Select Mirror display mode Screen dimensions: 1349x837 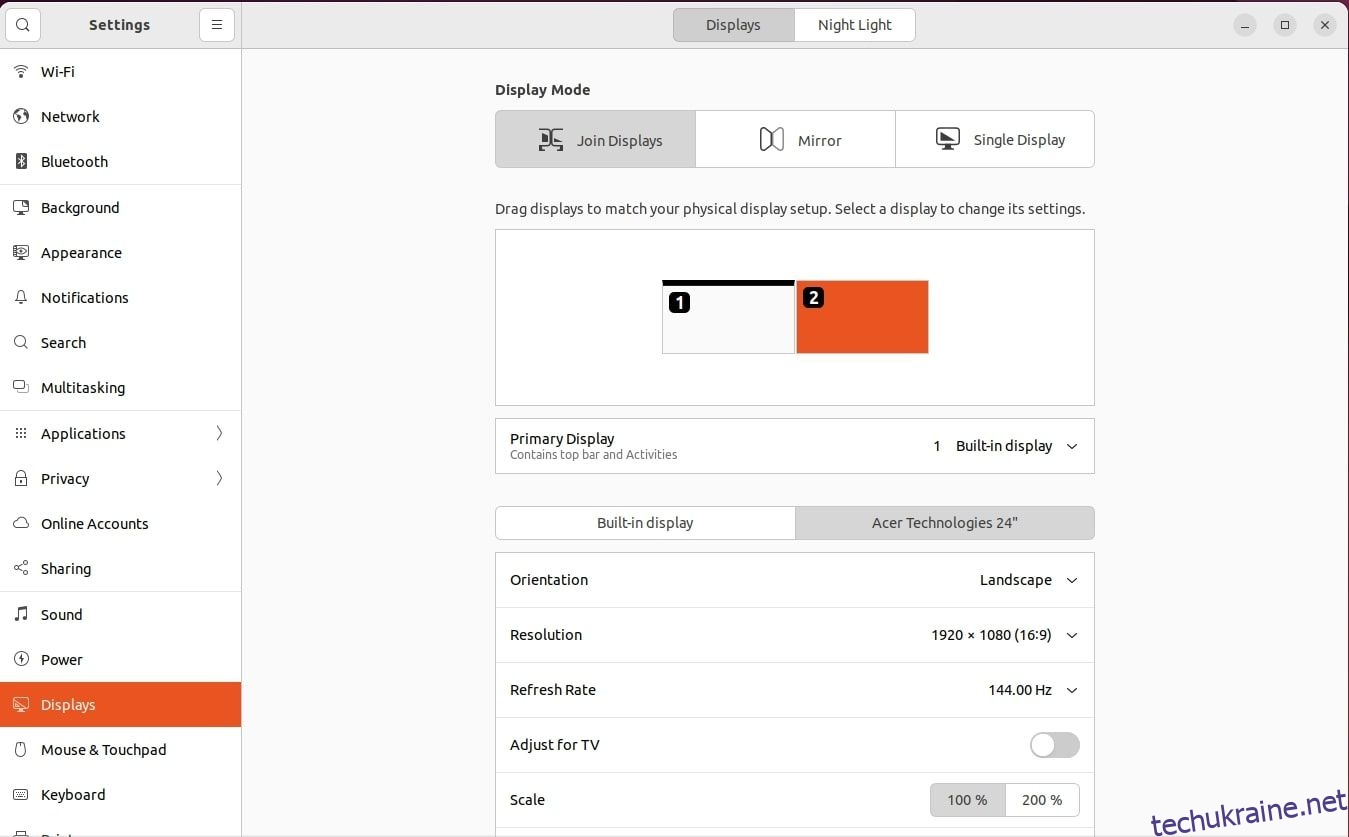795,139
